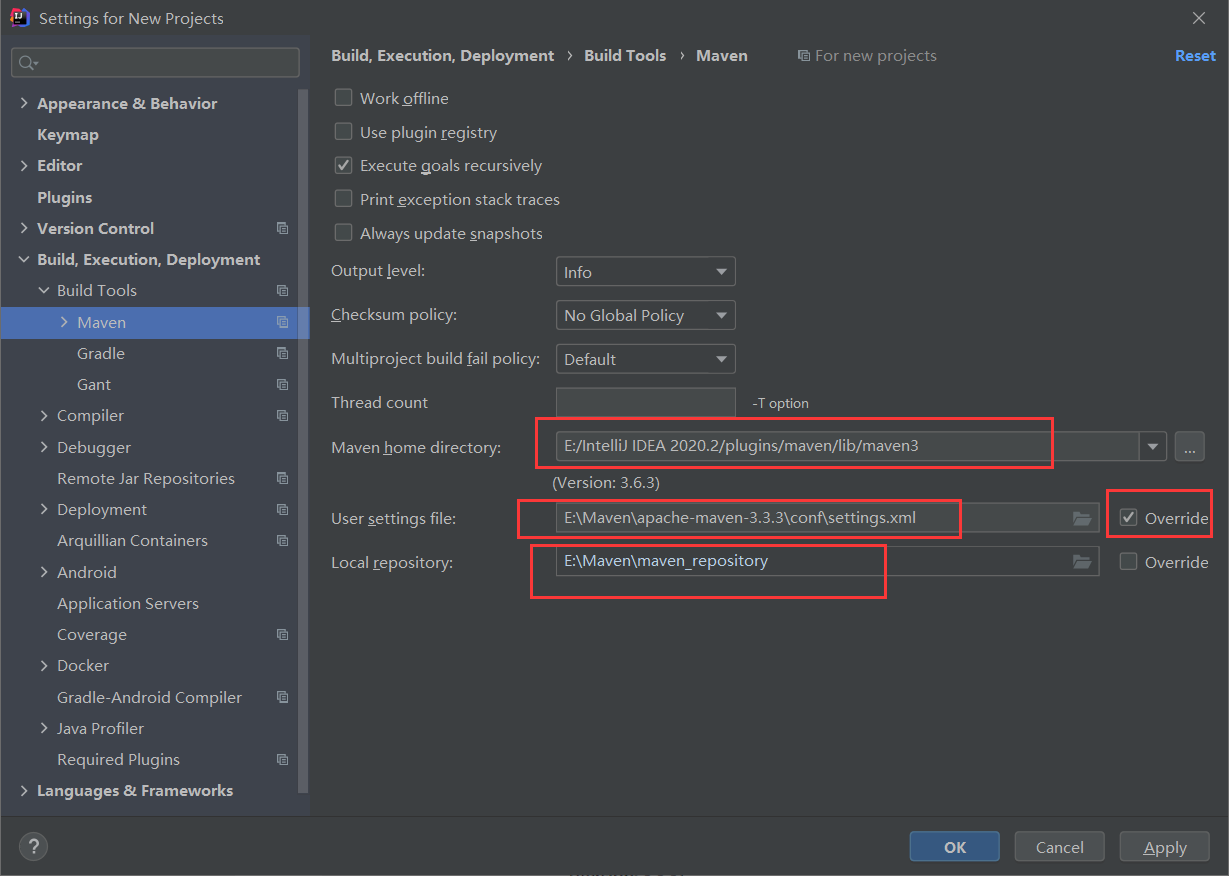Image resolution: width=1229 pixels, height=876 pixels.
Task: Click project-level icon next to Version Control
Action: pyautogui.click(x=282, y=228)
